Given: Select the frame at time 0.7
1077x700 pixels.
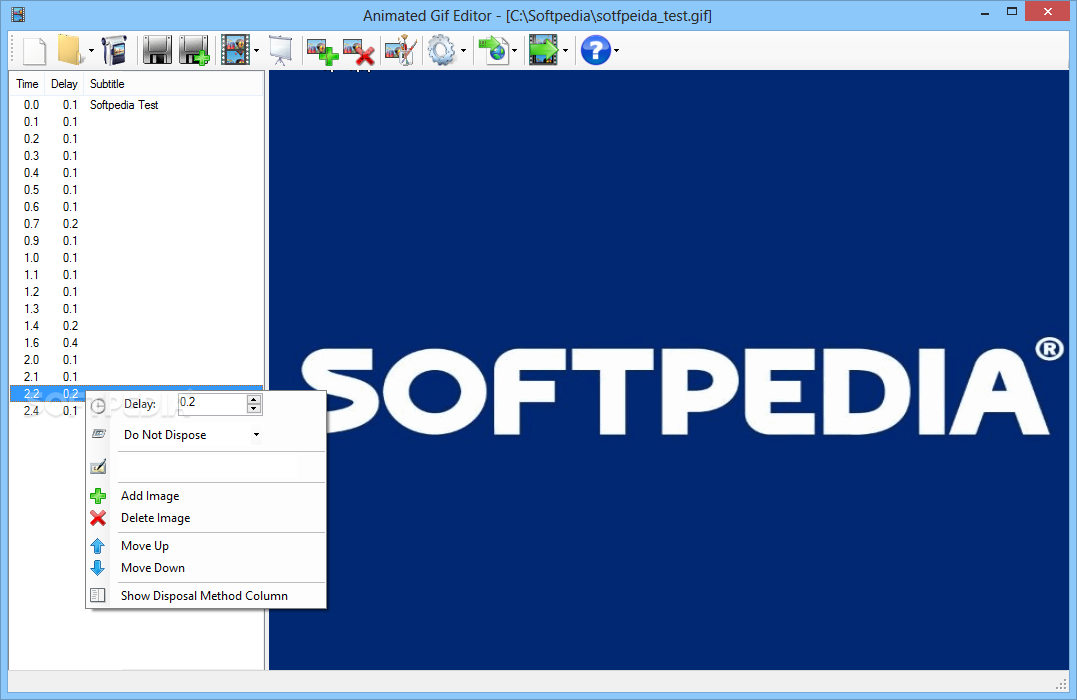Looking at the screenshot, I should coord(137,224).
